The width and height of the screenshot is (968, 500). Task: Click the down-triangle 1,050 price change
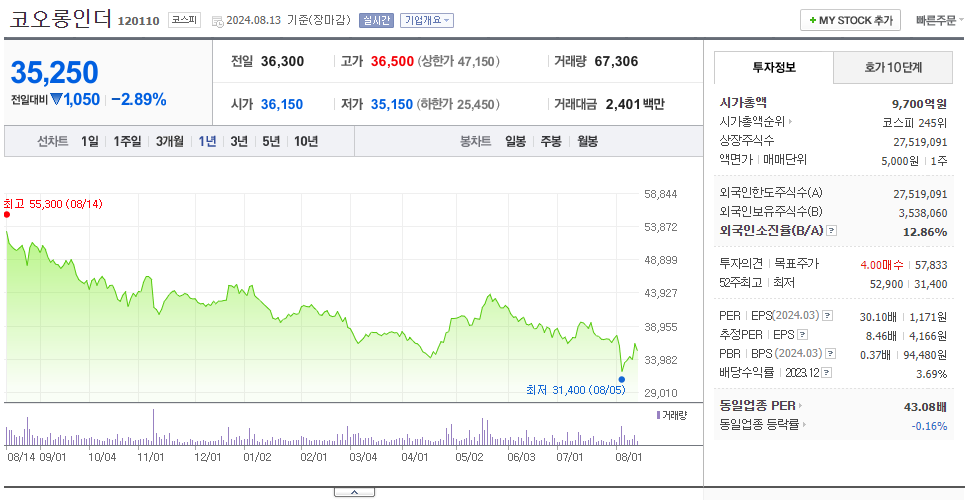(75, 99)
